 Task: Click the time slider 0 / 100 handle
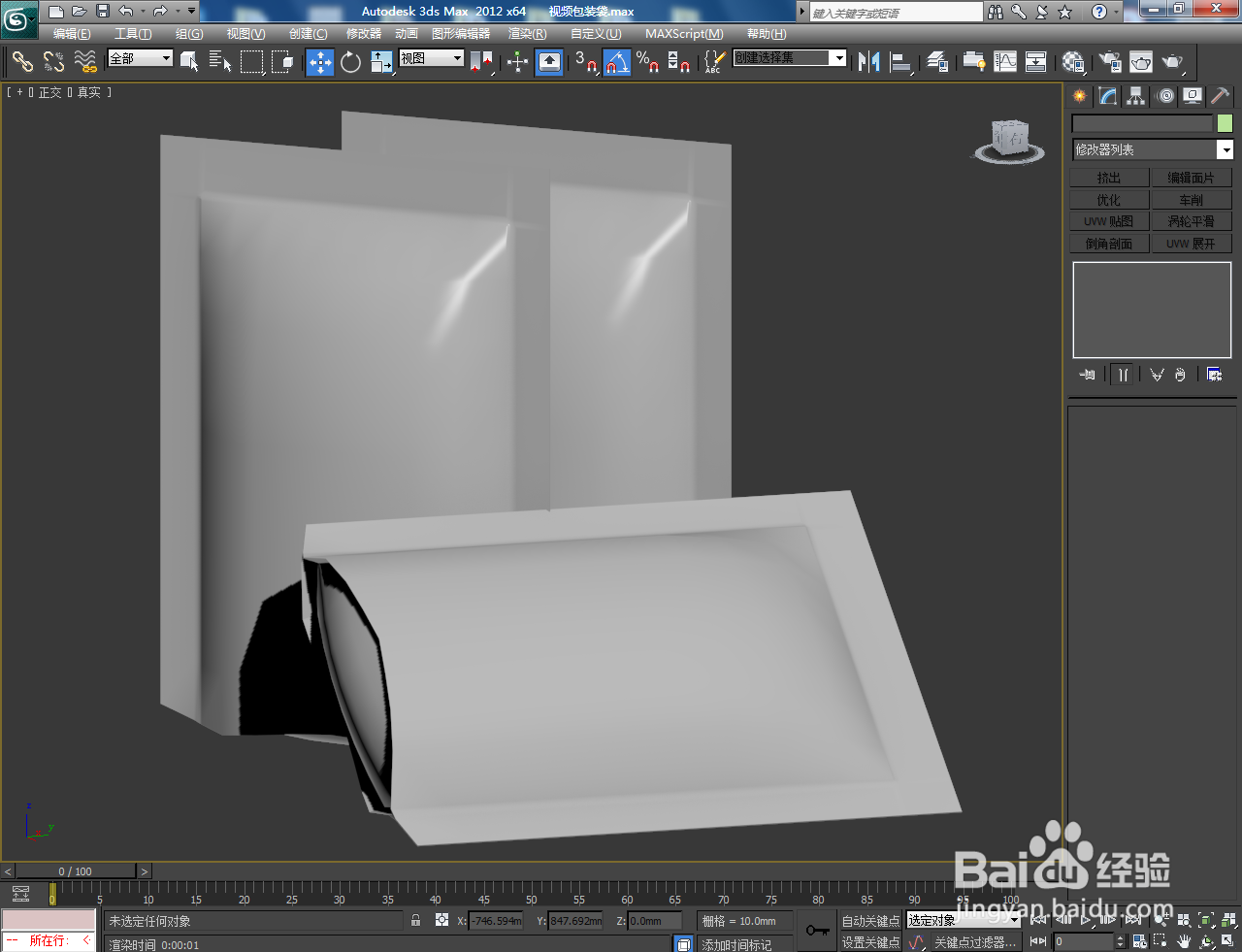click(76, 871)
